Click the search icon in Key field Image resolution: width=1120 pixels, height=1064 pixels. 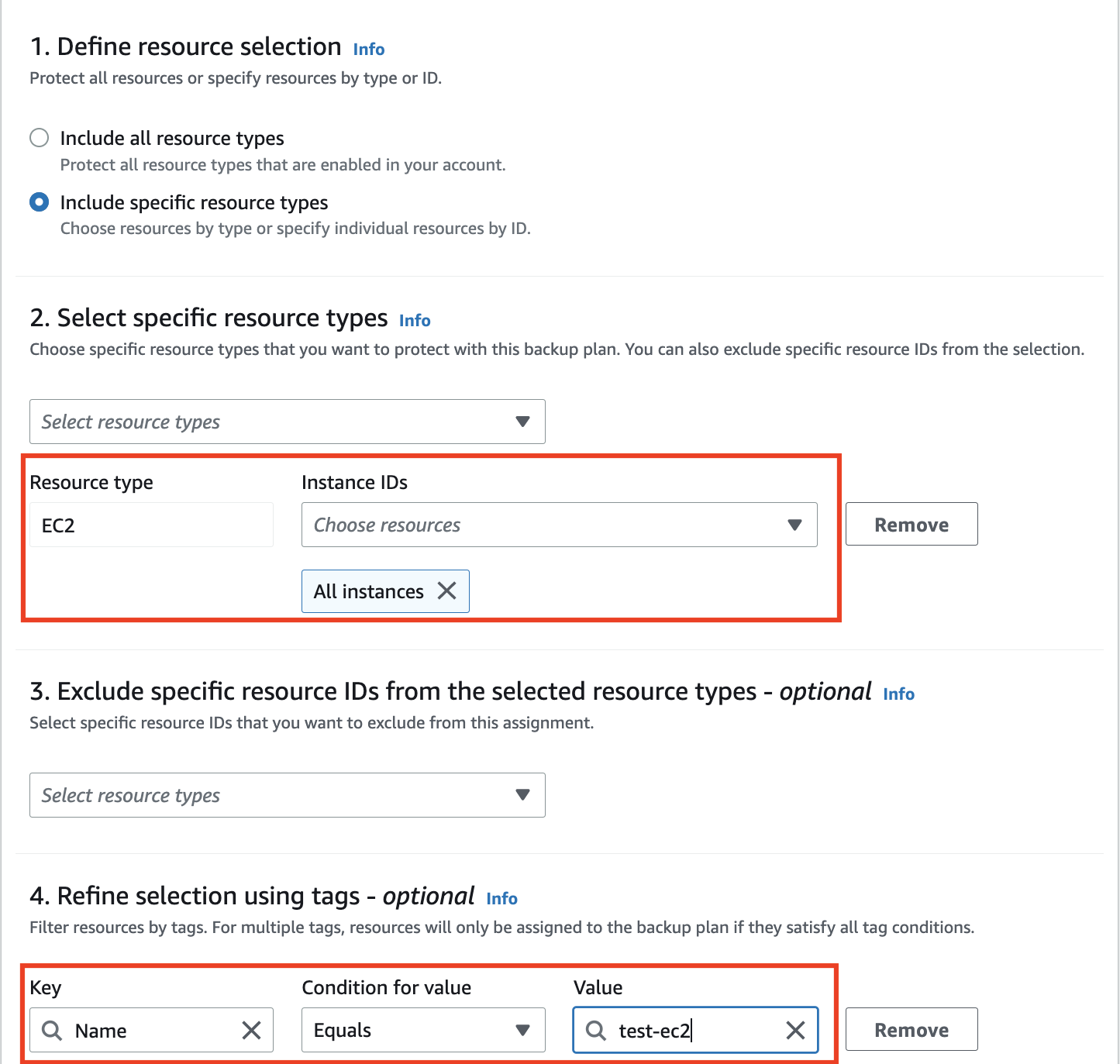pyautogui.click(x=52, y=1030)
